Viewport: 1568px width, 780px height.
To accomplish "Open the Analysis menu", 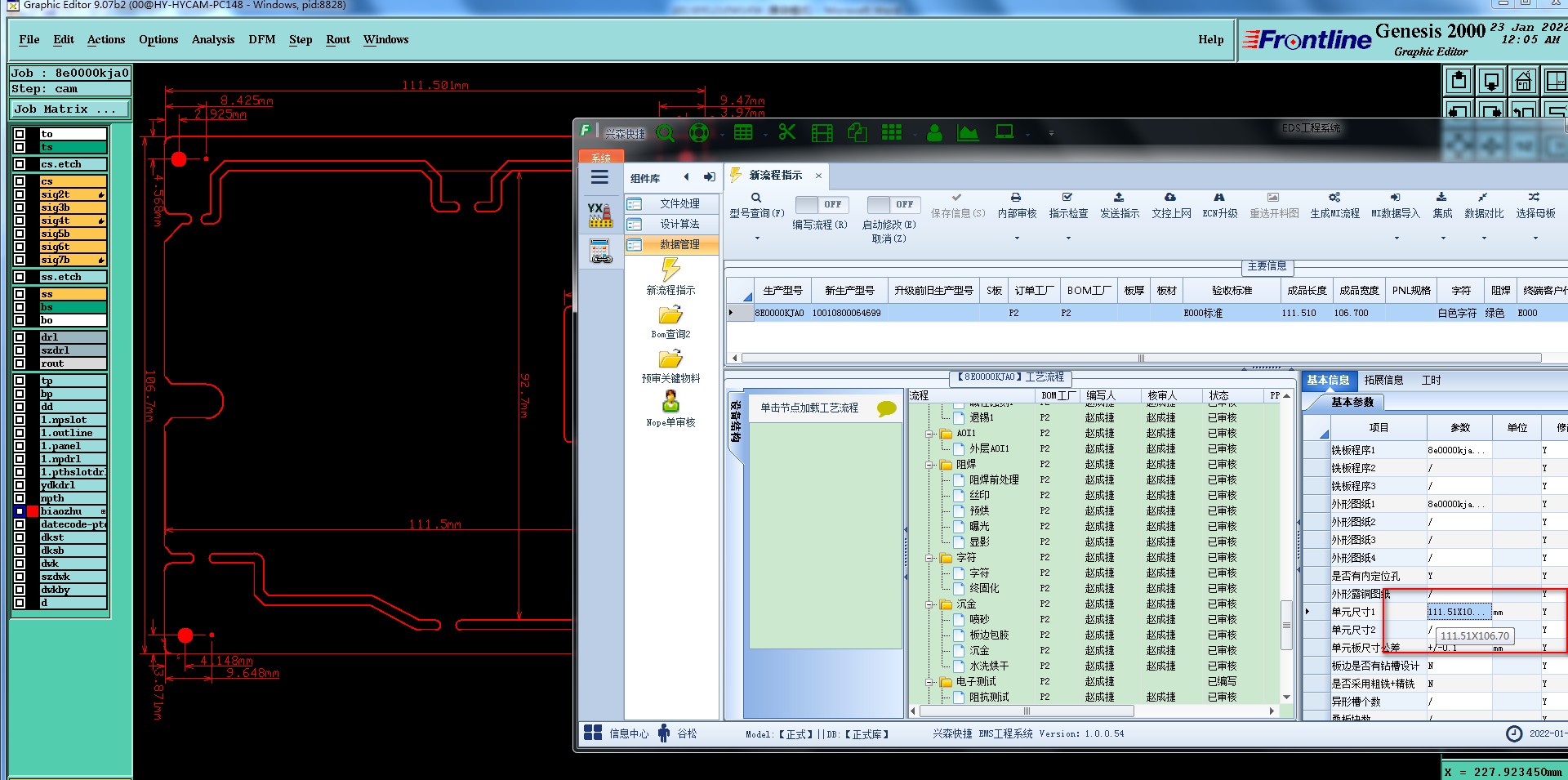I will click(212, 39).
